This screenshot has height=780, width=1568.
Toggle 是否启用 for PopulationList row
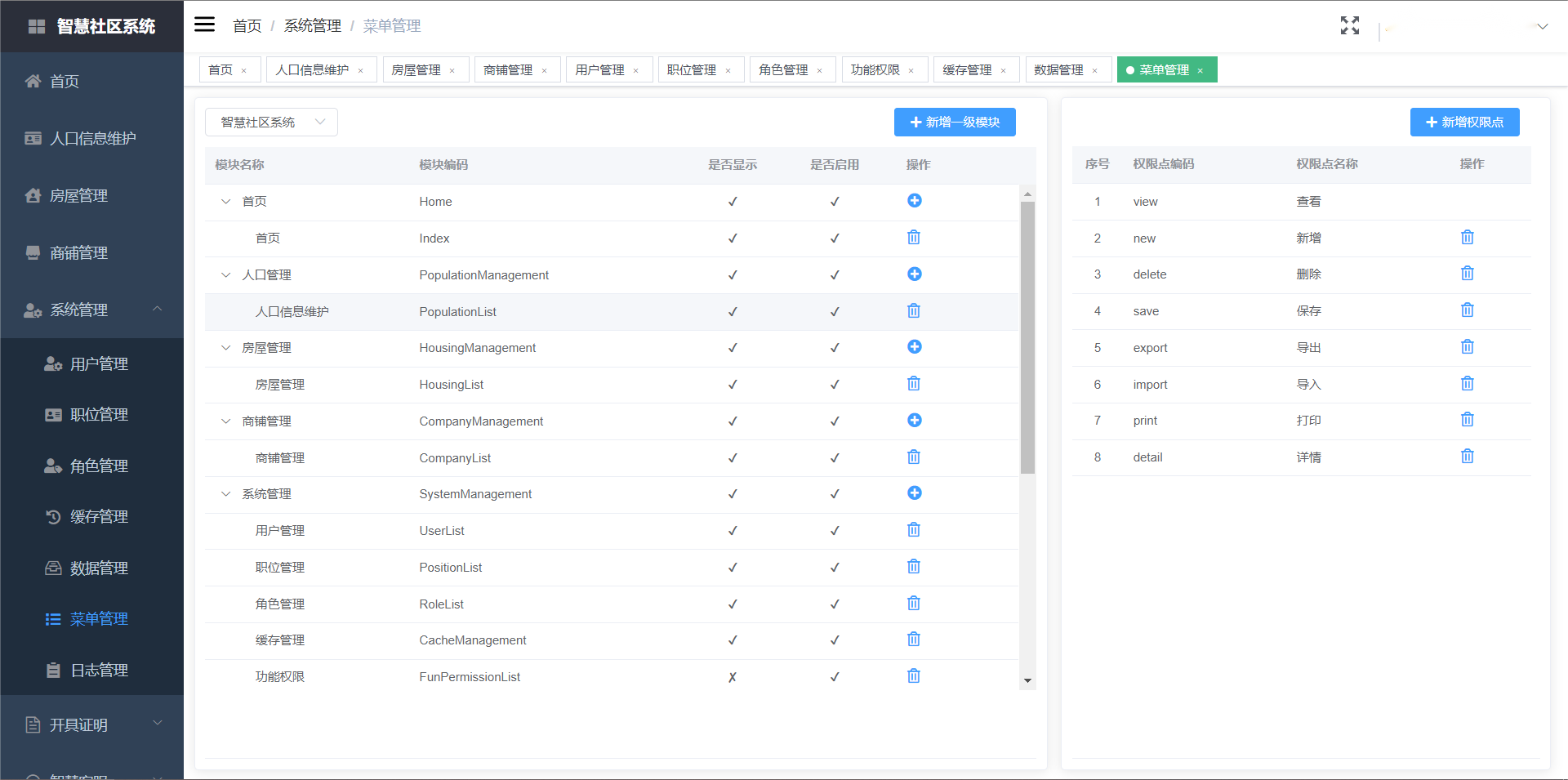point(835,312)
